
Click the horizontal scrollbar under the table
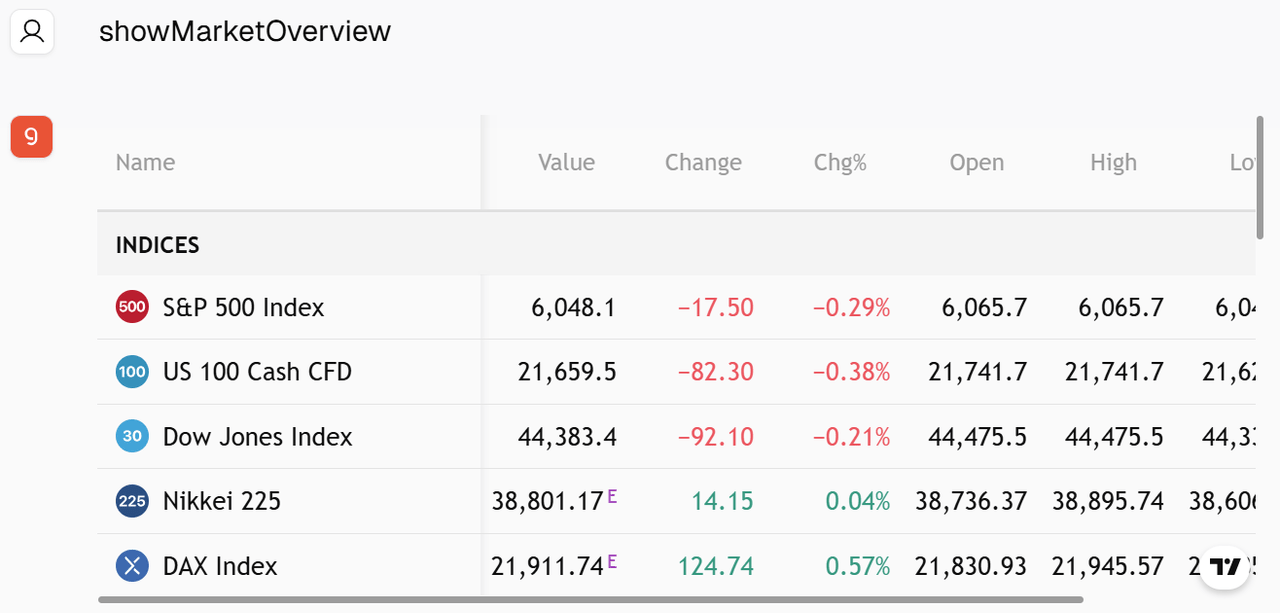[x=590, y=600]
